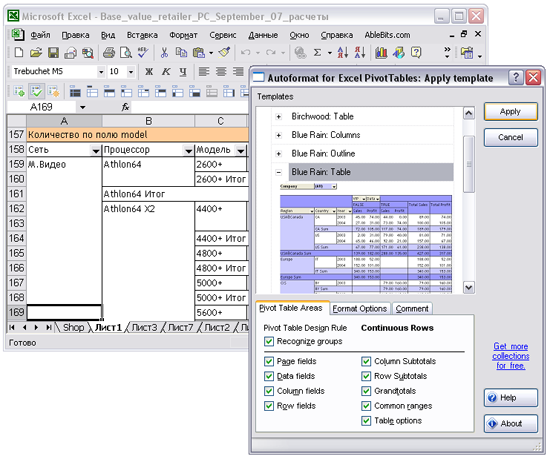Click the templates list scroll up arrow
The width and height of the screenshot is (550, 459).
(x=469, y=113)
